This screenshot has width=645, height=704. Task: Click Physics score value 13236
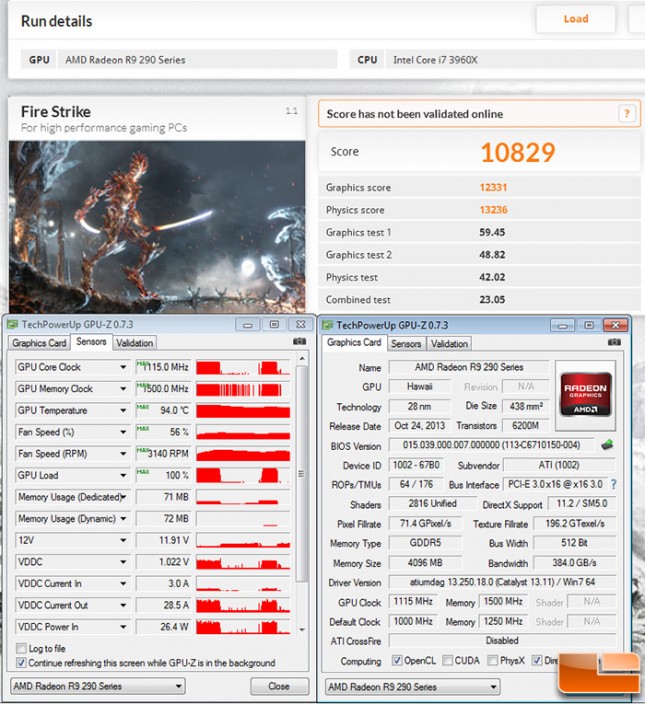[x=493, y=210]
